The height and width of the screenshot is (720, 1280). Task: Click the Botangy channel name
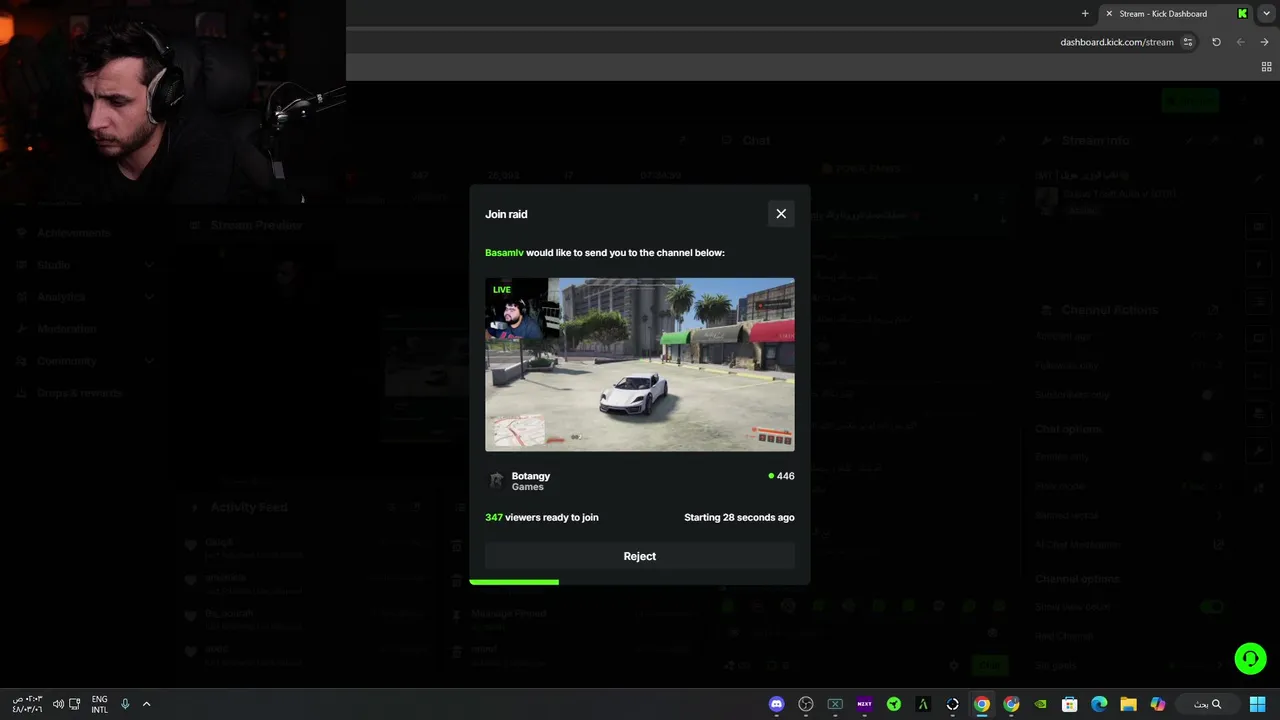[x=531, y=476]
